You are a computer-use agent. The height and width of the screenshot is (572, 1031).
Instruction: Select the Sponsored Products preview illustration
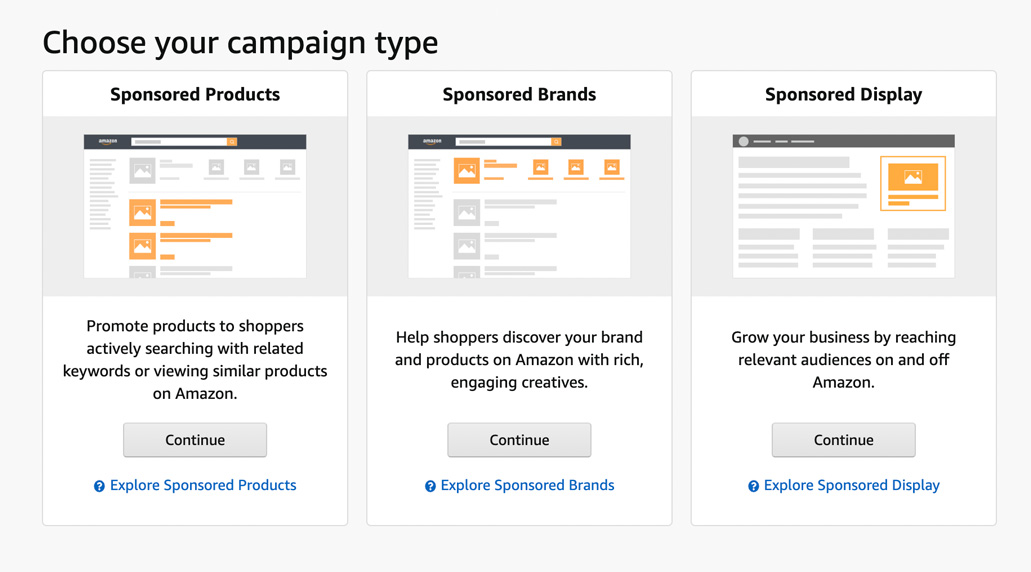pos(195,206)
